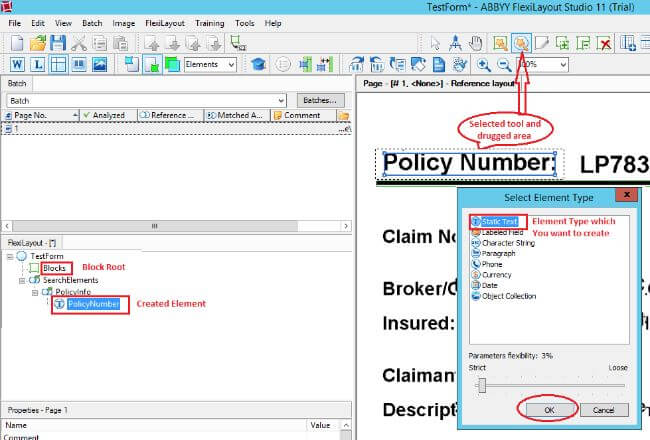Click the Copy icon in toolbar

[99, 43]
